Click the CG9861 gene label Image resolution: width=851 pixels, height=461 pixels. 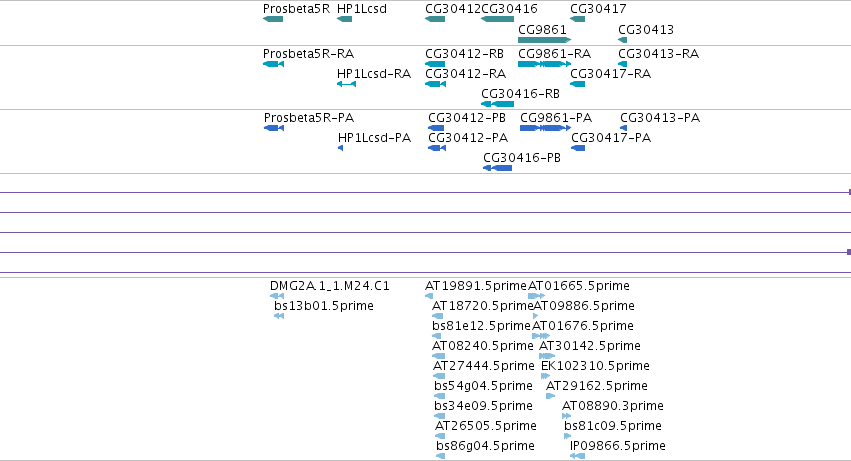point(542,29)
